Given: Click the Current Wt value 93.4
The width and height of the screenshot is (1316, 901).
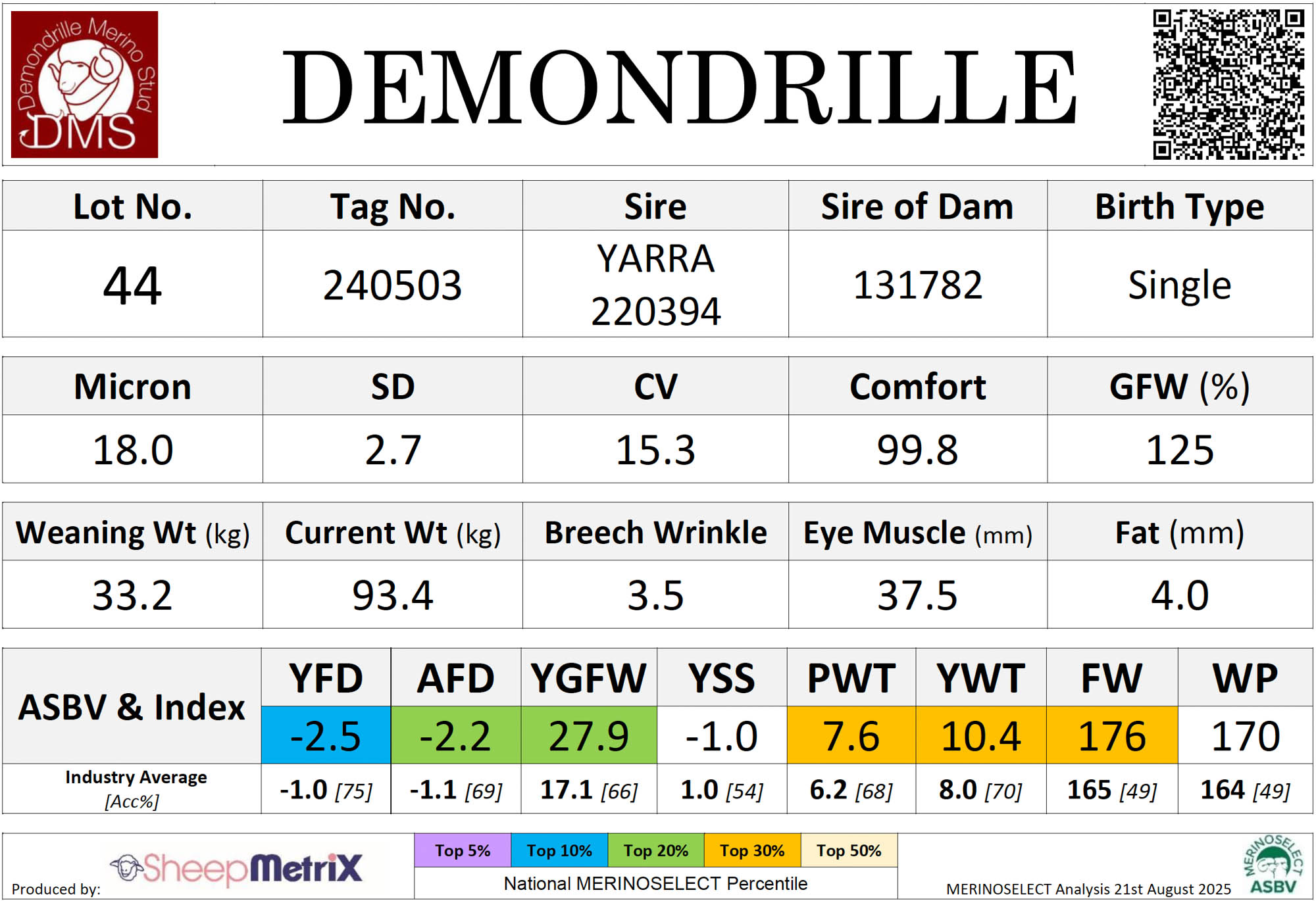Looking at the screenshot, I should click(x=392, y=595).
